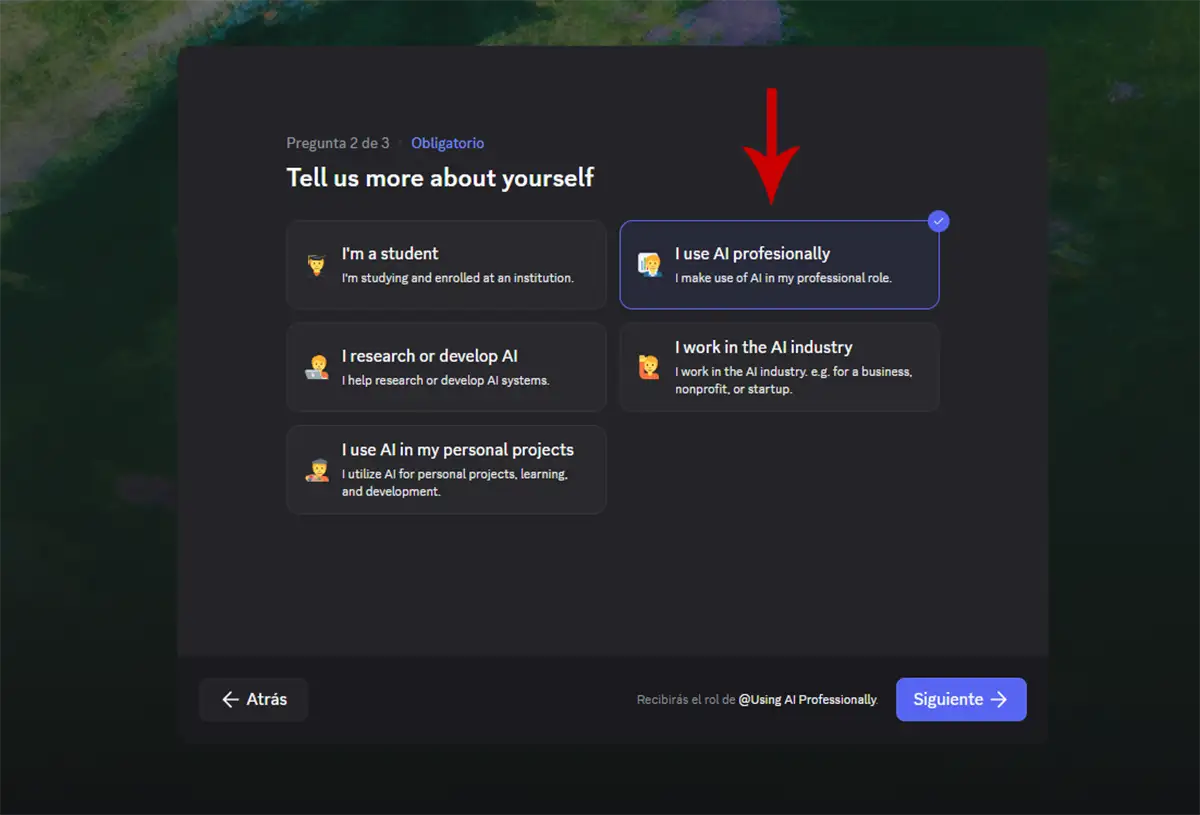The height and width of the screenshot is (815, 1200).
Task: Click 'I'm studying and enrolled at an institution' description
Action: tap(457, 278)
